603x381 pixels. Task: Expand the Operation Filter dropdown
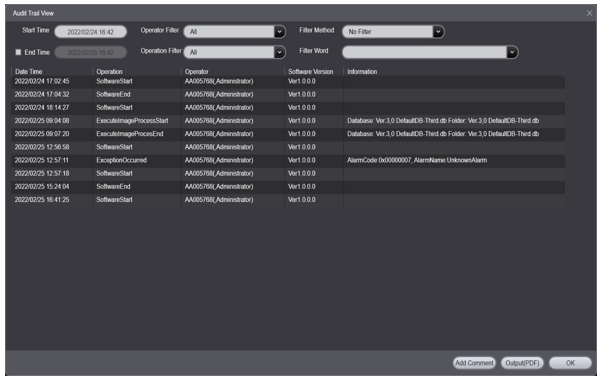point(280,52)
